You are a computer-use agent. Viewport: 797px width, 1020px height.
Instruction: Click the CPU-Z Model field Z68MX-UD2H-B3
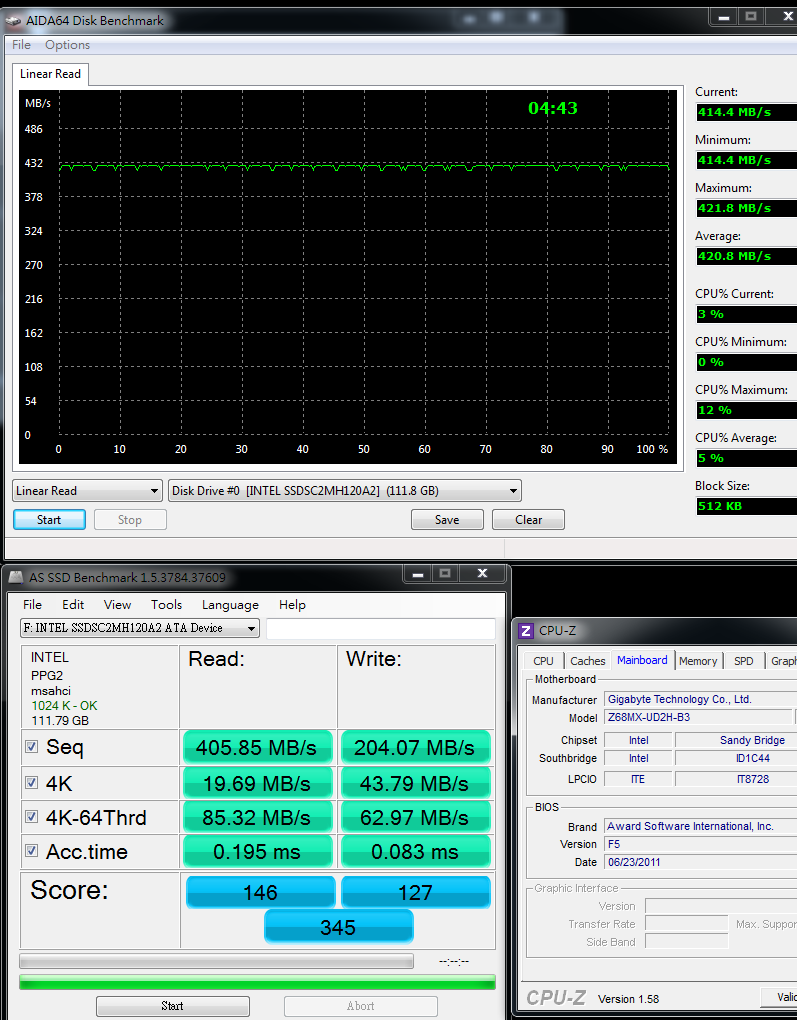[x=699, y=718]
